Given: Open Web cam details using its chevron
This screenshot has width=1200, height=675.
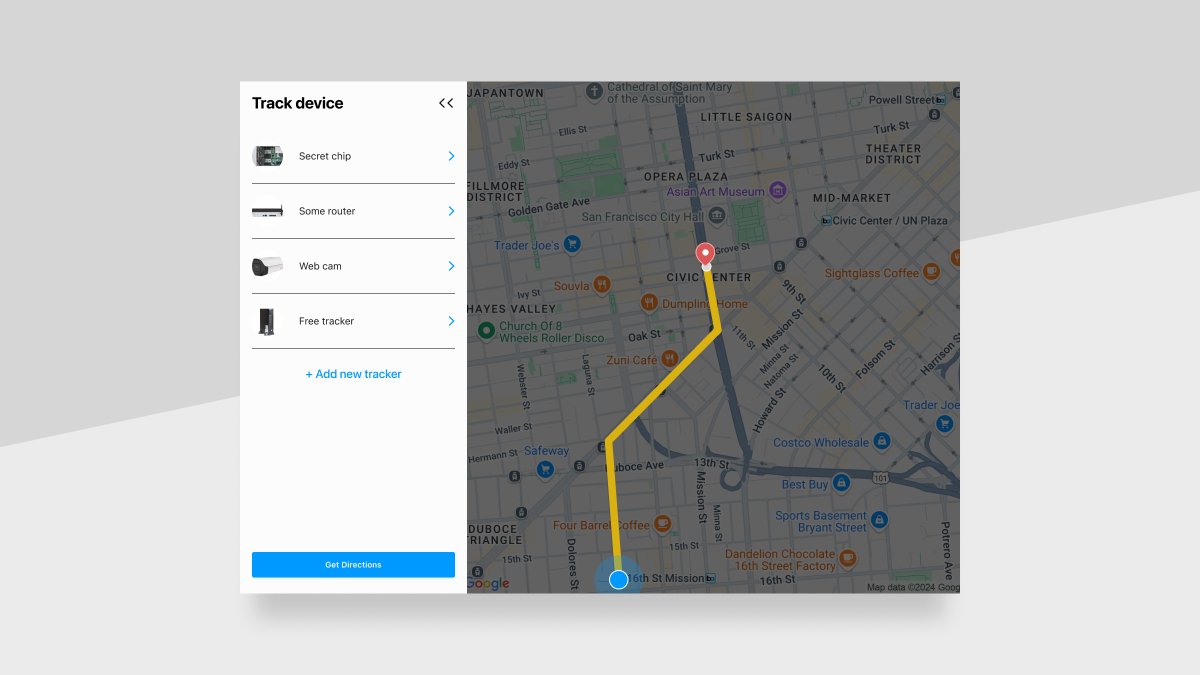Looking at the screenshot, I should click(449, 266).
